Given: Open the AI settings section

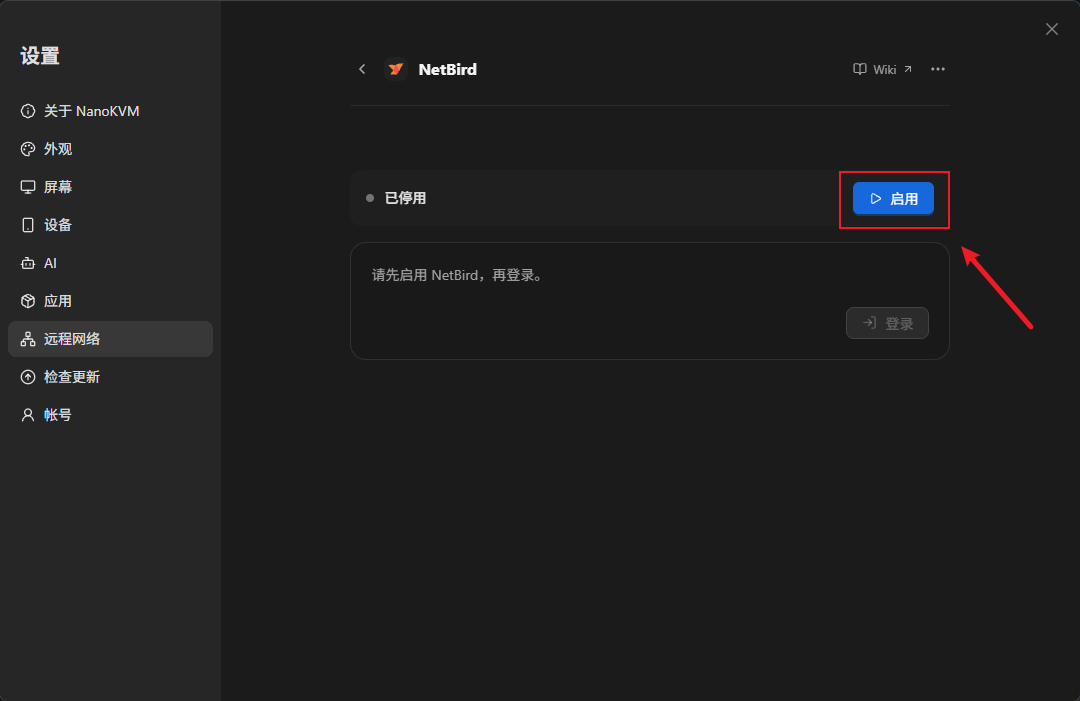Looking at the screenshot, I should tap(110, 263).
